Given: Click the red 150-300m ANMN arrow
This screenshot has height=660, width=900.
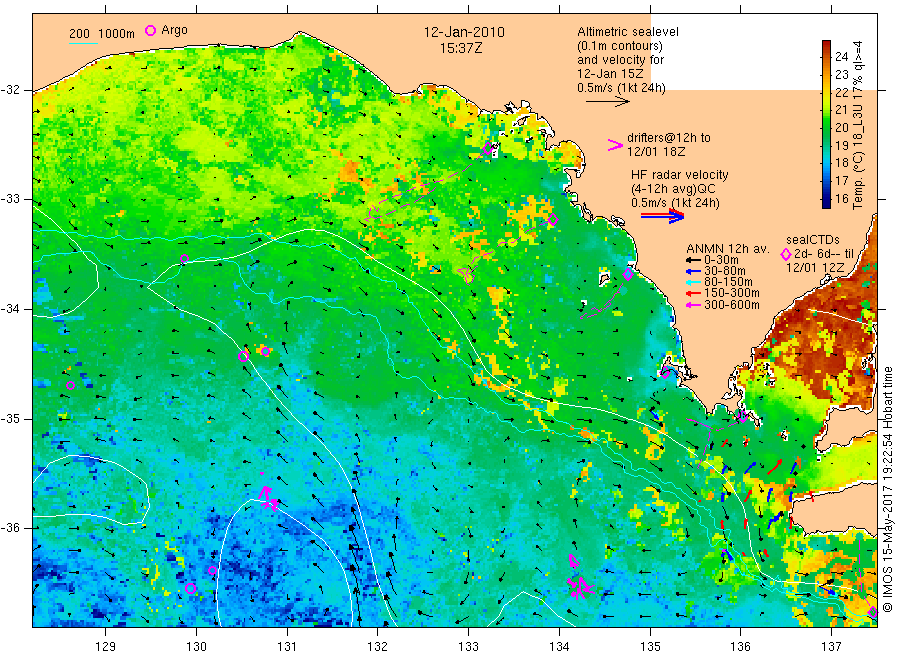Looking at the screenshot, I should pyautogui.click(x=693, y=294).
